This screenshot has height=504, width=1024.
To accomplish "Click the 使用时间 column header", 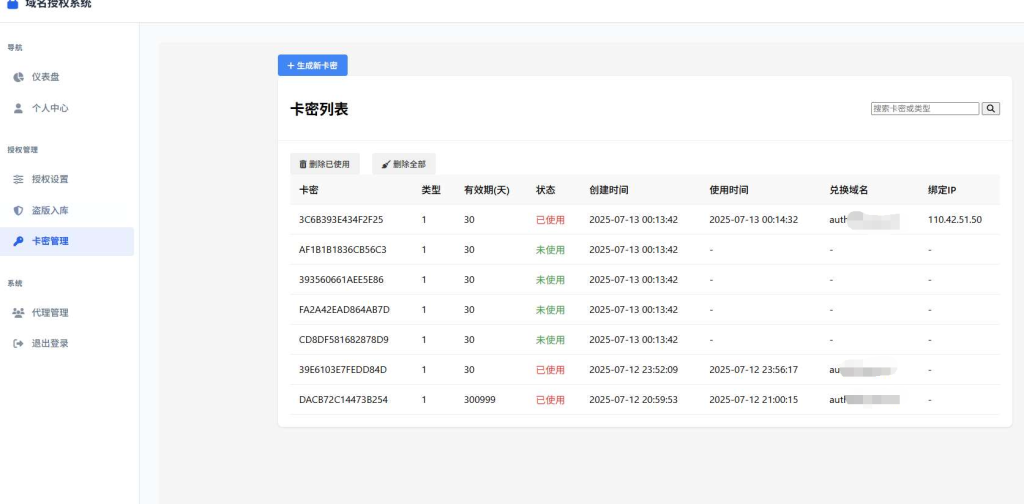I will (x=729, y=190).
